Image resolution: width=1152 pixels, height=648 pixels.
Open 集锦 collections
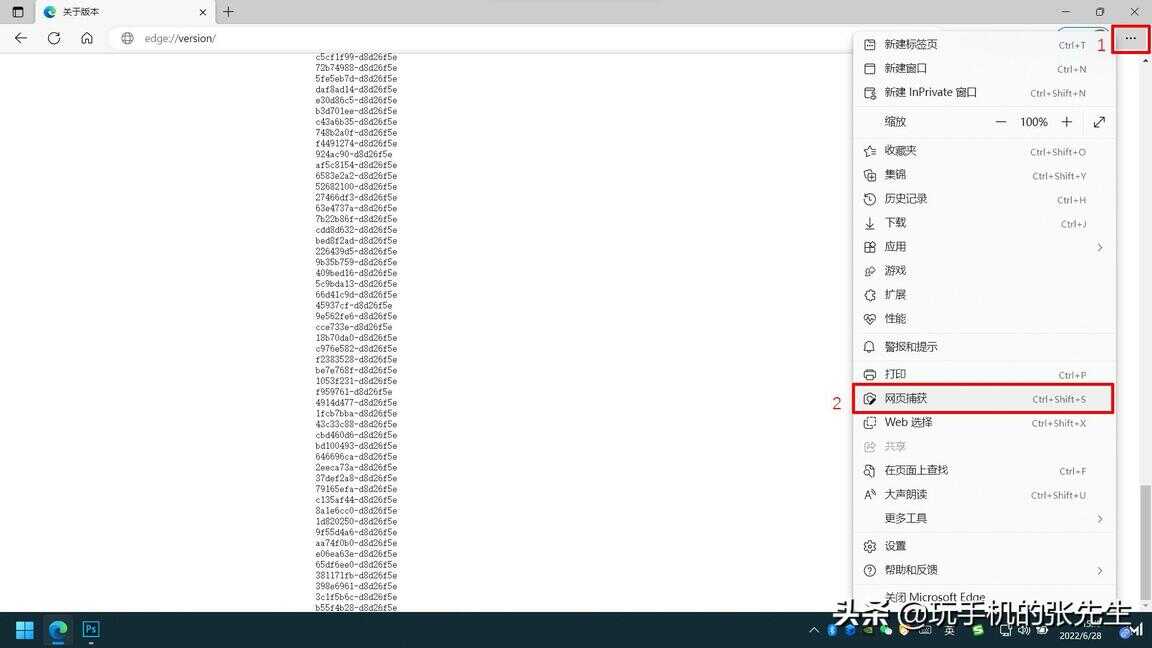click(x=983, y=175)
